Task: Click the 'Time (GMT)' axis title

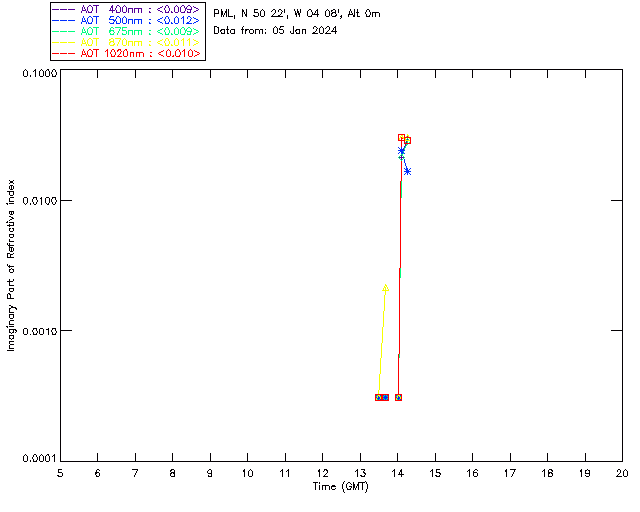Action: pos(341,487)
